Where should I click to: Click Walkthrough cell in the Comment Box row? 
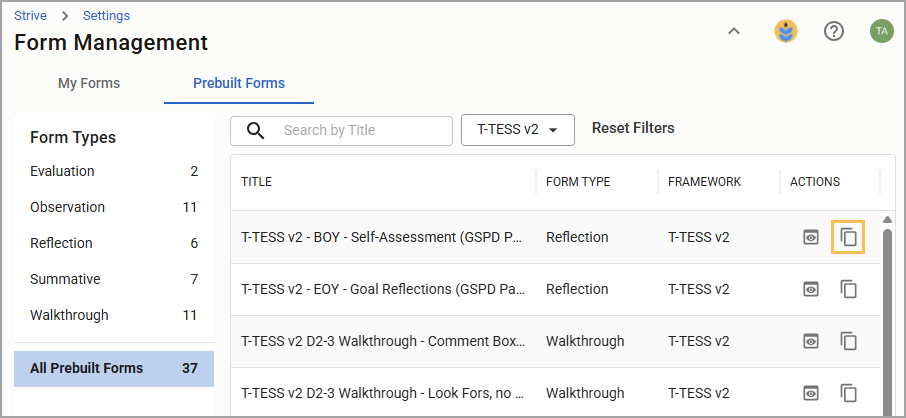pyautogui.click(x=585, y=341)
